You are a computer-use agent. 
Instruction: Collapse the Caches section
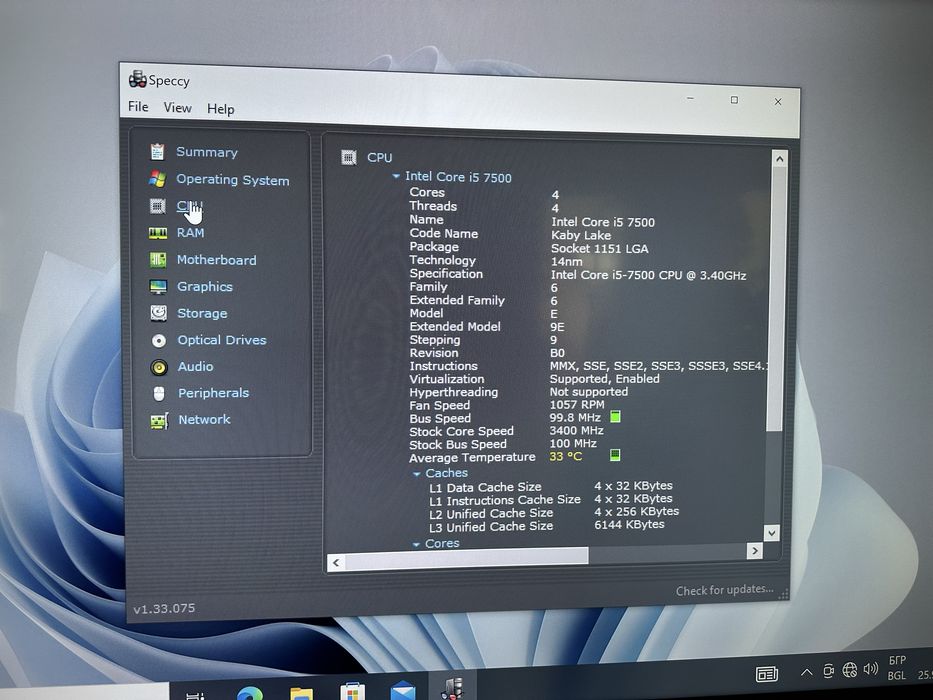(417, 474)
